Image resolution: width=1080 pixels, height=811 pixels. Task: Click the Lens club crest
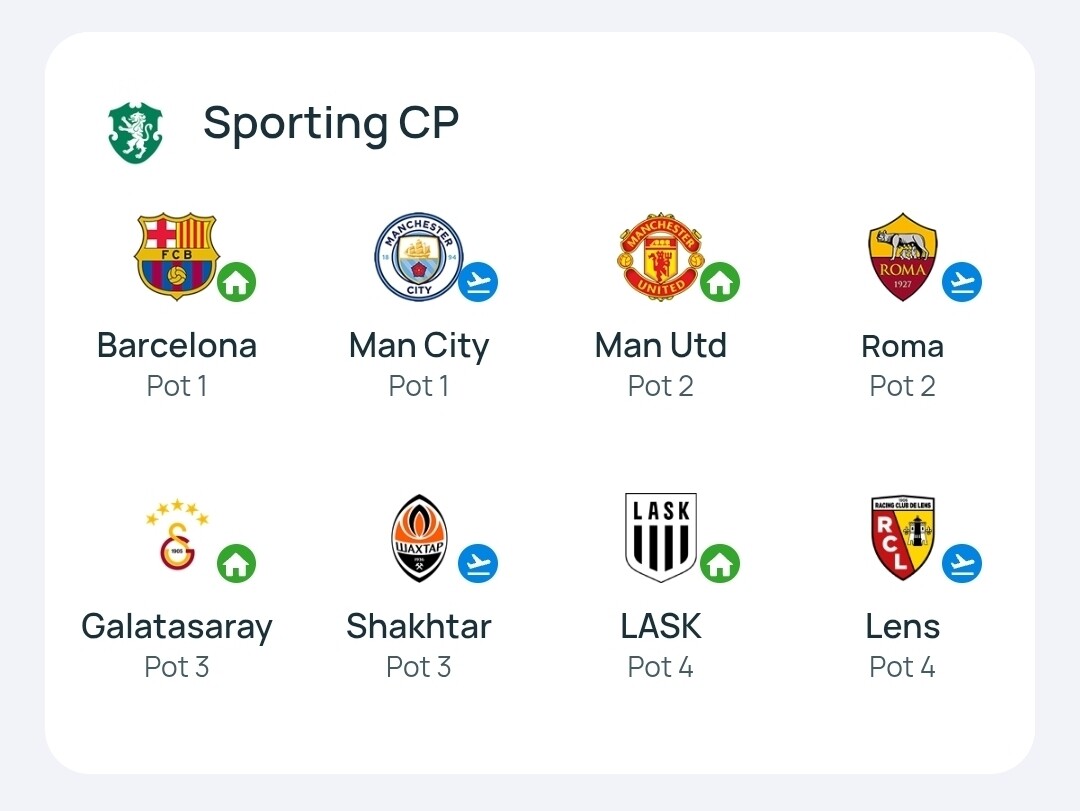click(x=902, y=538)
